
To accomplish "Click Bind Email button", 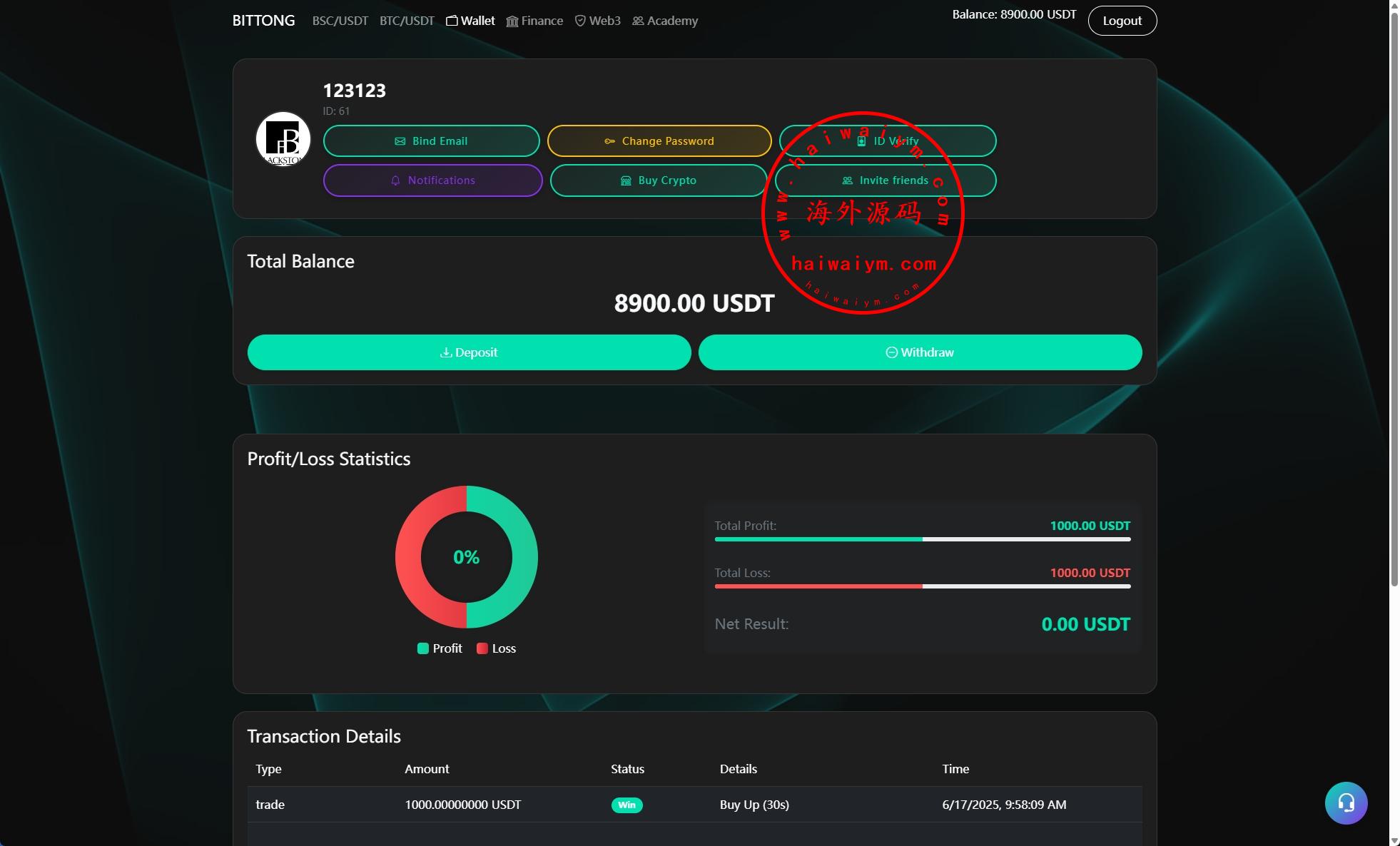I will (431, 141).
